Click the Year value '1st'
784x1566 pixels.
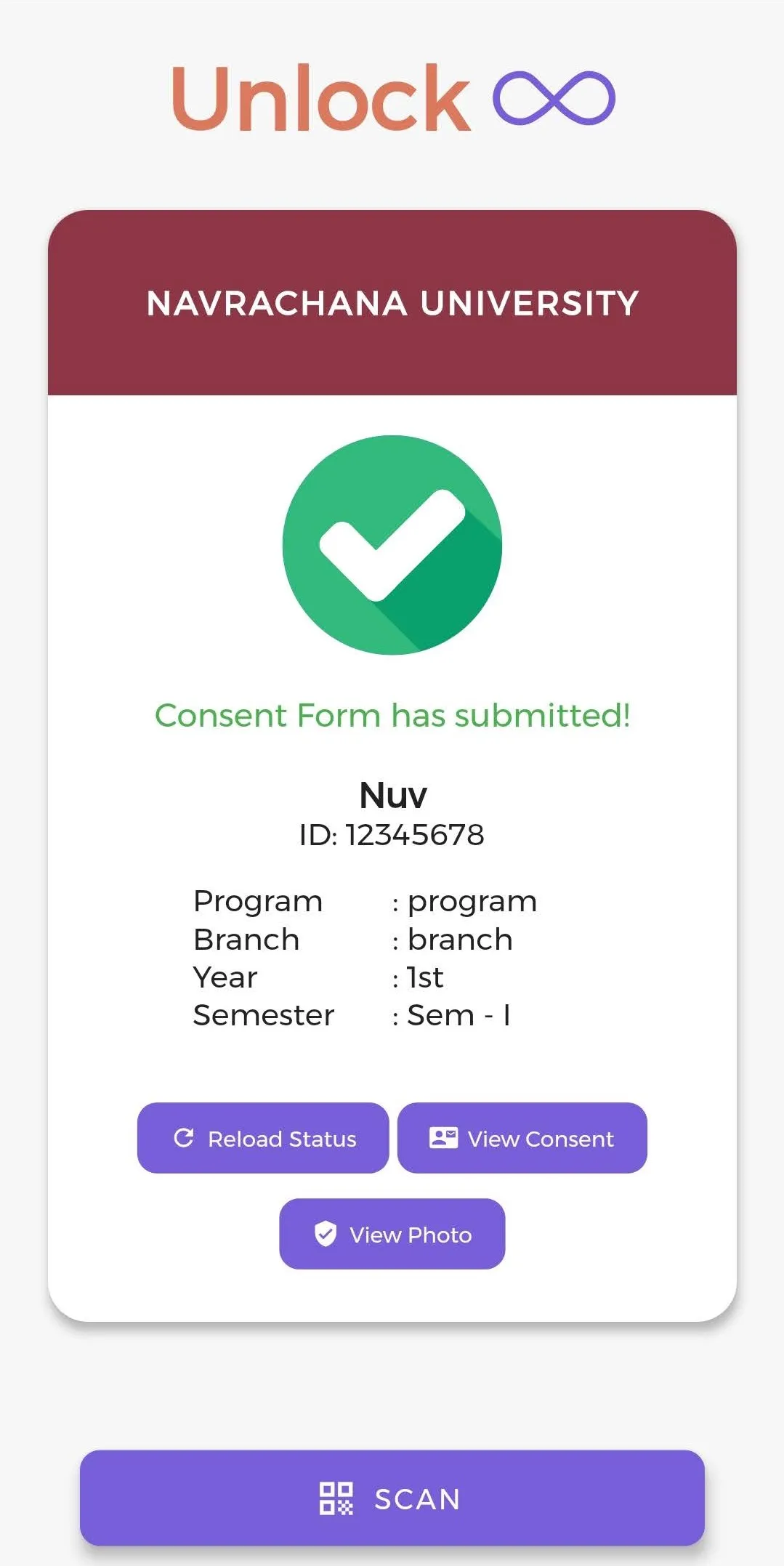[x=425, y=977]
